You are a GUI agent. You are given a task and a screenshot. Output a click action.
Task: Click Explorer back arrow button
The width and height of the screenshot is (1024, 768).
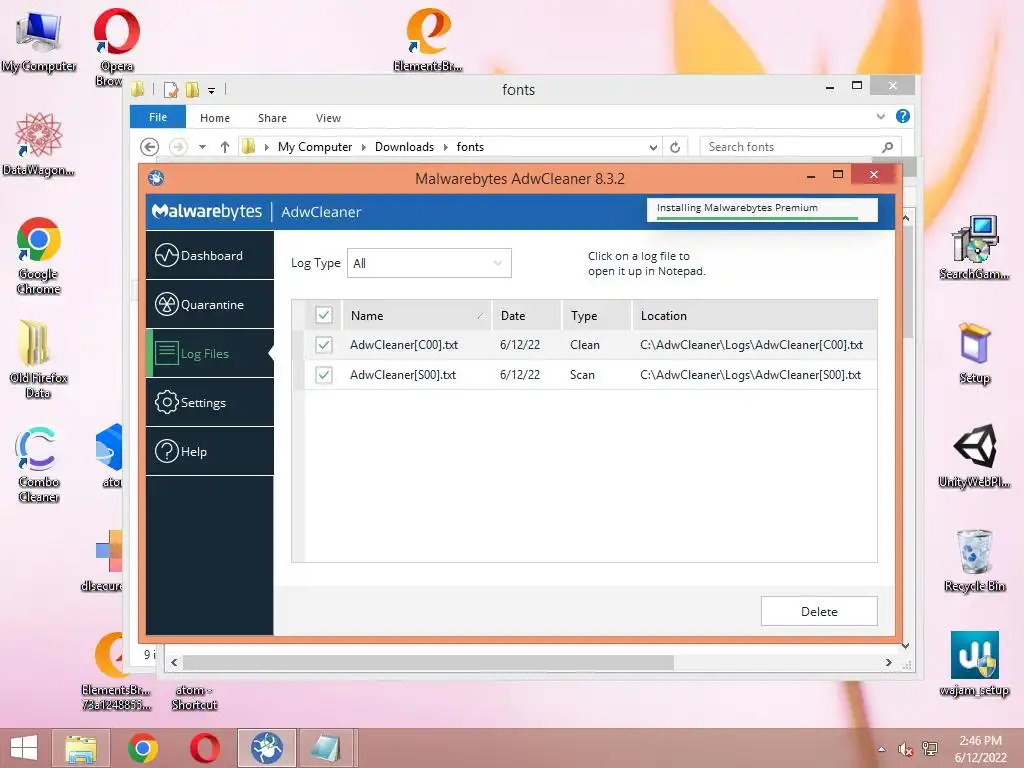(150, 147)
